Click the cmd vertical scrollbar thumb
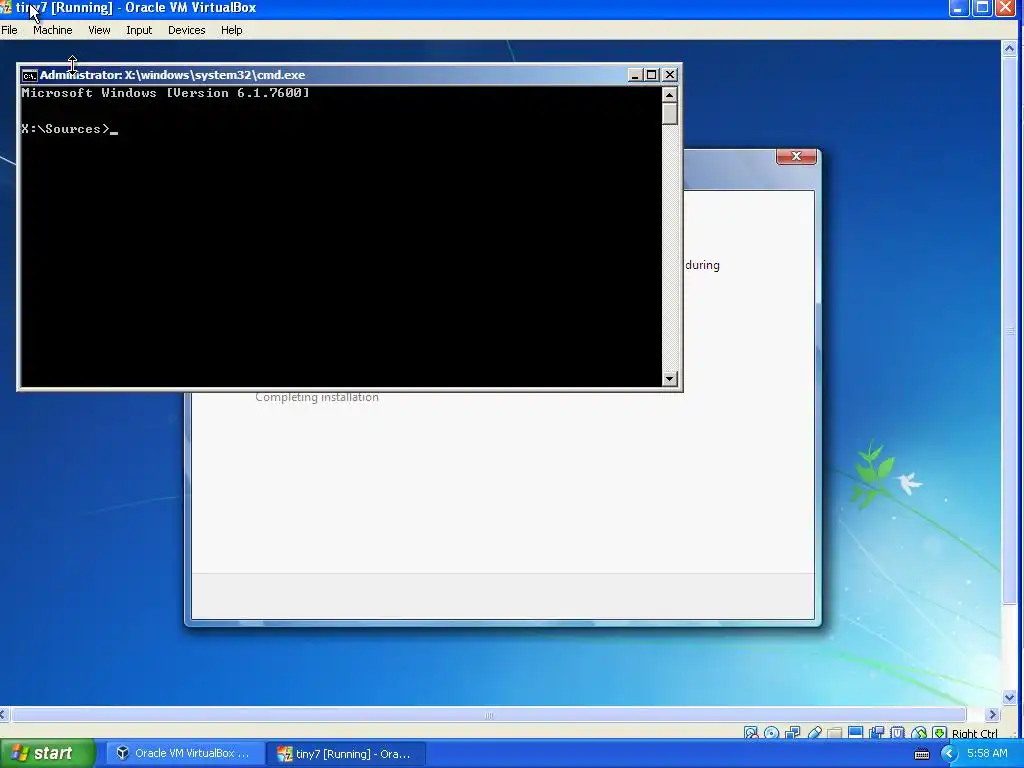This screenshot has width=1024, height=768. [x=669, y=113]
